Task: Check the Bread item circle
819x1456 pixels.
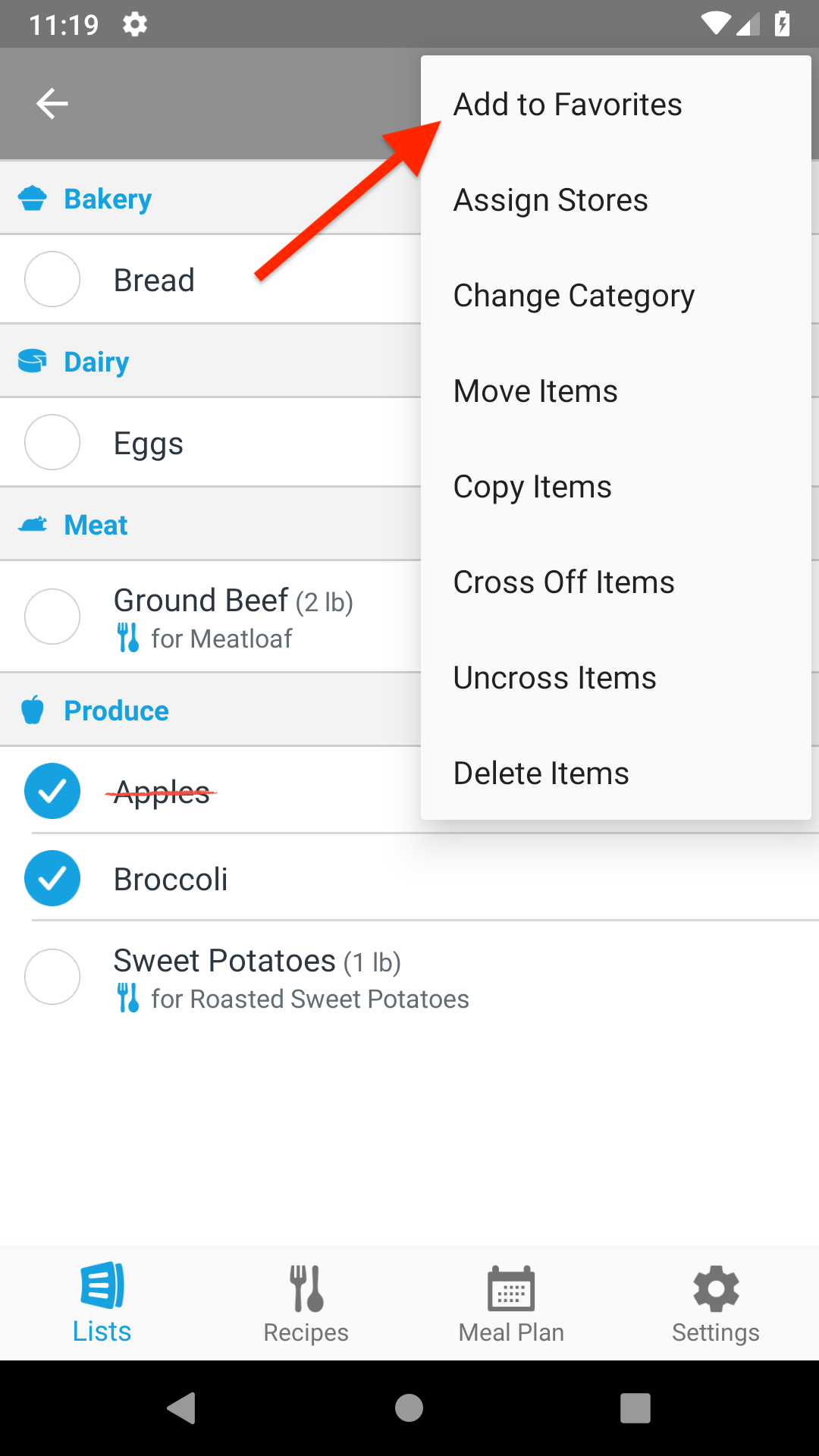Action: coord(52,280)
